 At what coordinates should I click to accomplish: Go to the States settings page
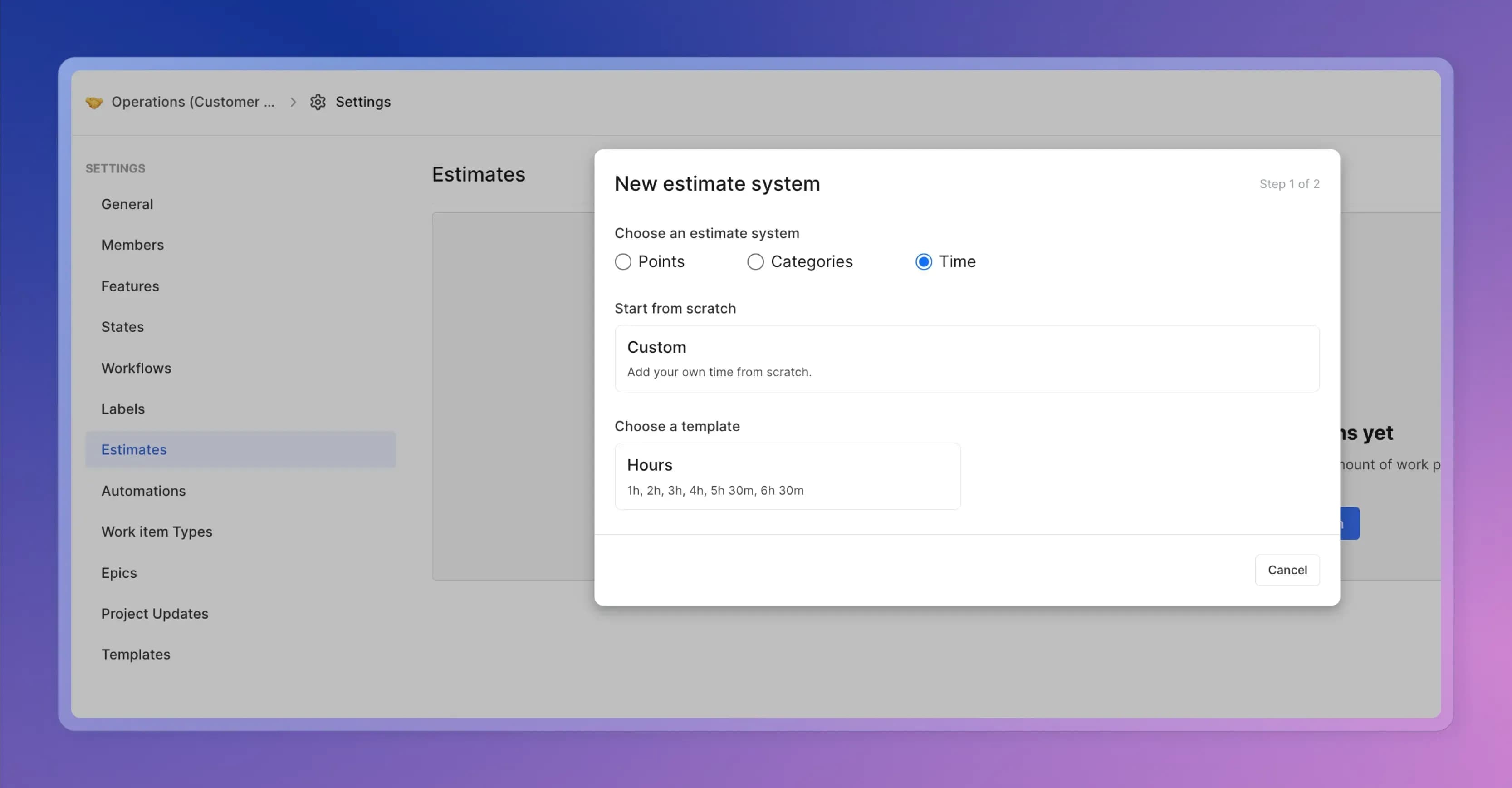point(122,327)
